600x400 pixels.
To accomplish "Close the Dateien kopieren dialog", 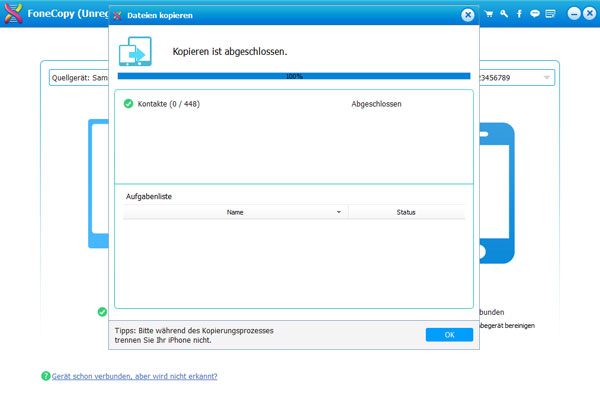I will [x=468, y=16].
